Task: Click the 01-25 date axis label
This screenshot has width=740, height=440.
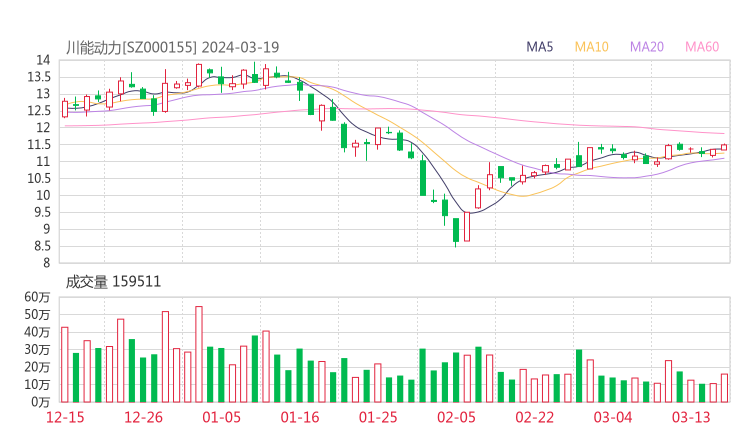Action: 378,417
